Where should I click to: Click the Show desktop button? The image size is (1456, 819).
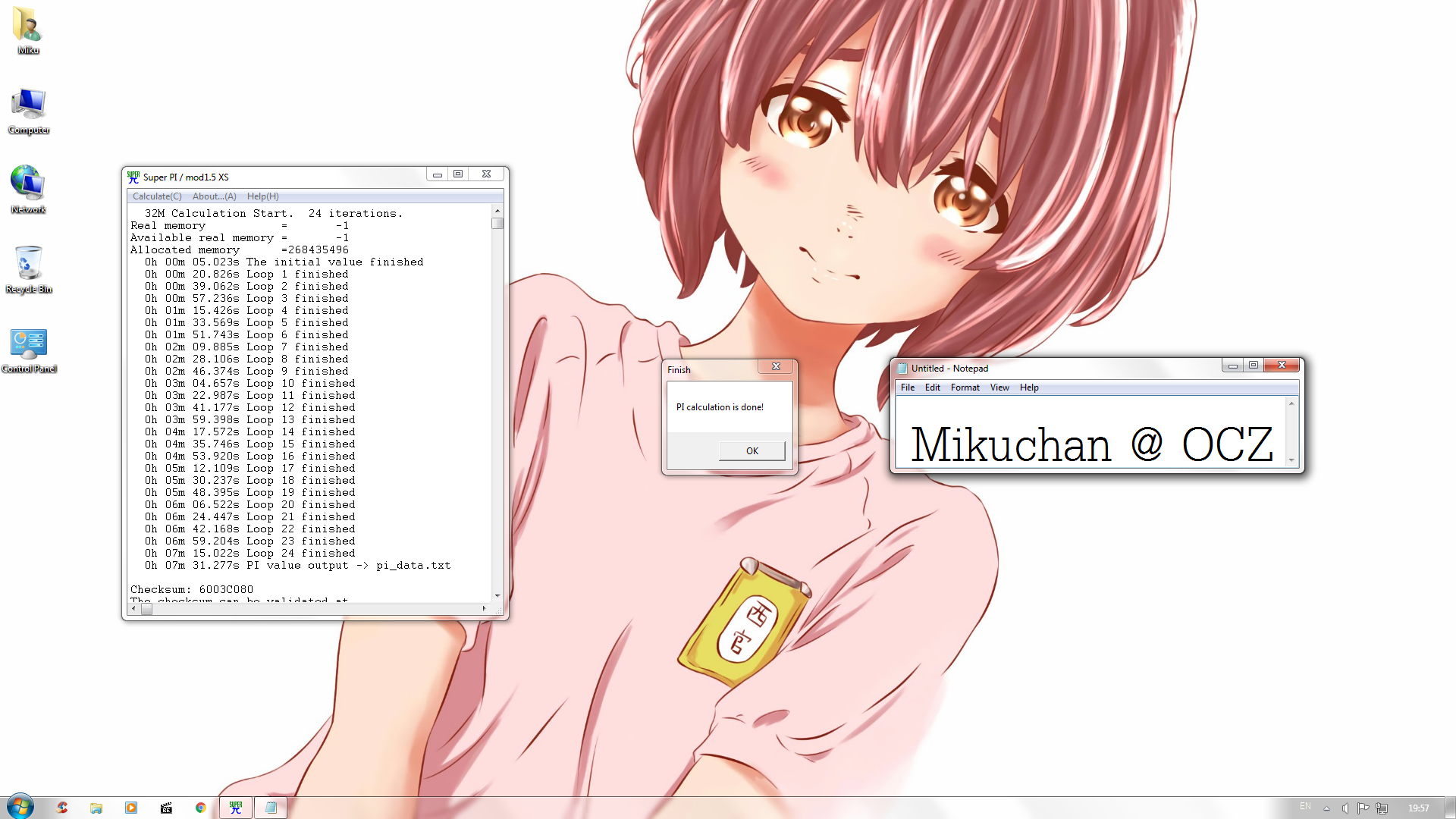click(x=1450, y=808)
